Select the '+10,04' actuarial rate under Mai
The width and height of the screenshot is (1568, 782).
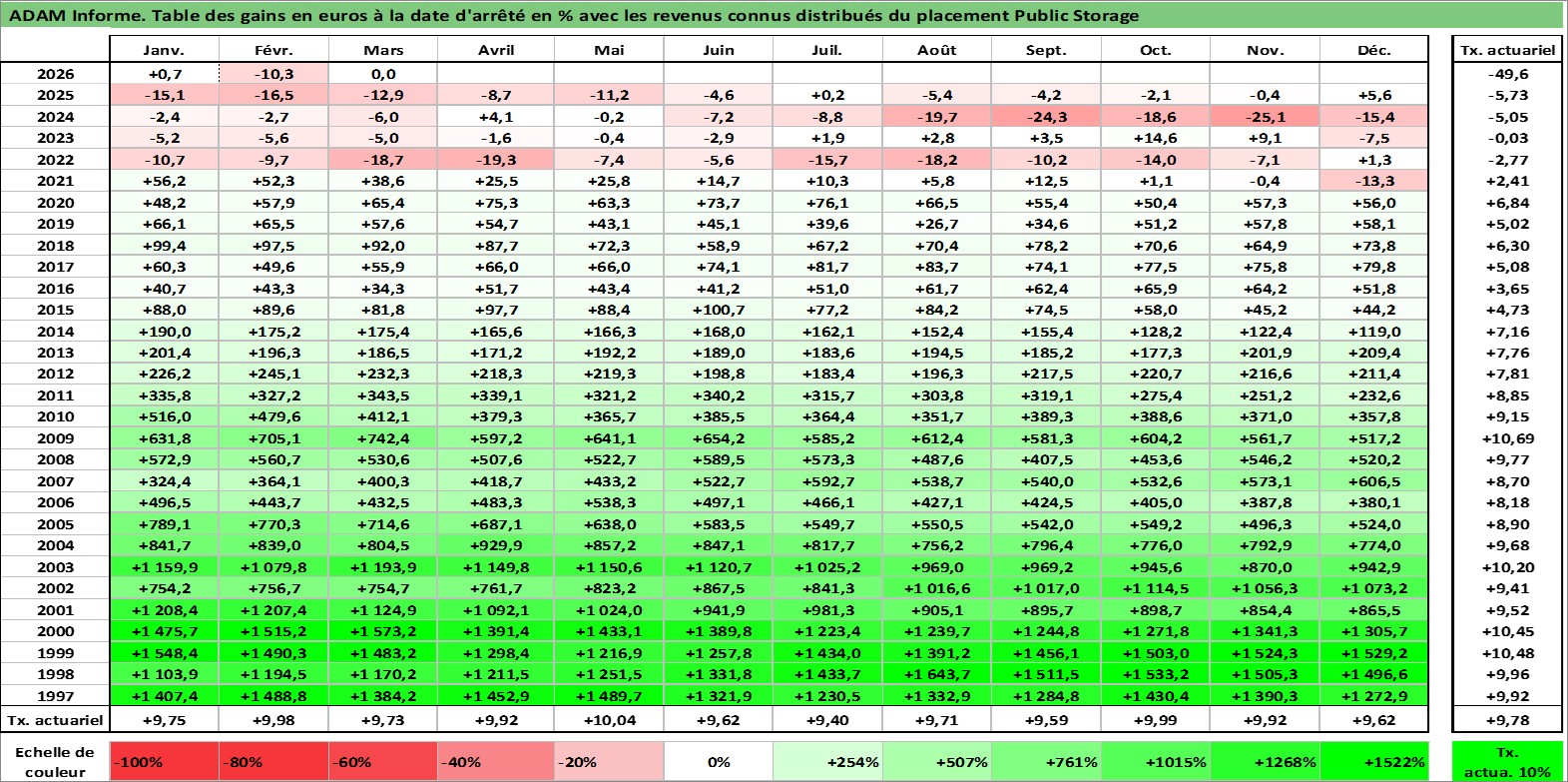[x=608, y=719]
